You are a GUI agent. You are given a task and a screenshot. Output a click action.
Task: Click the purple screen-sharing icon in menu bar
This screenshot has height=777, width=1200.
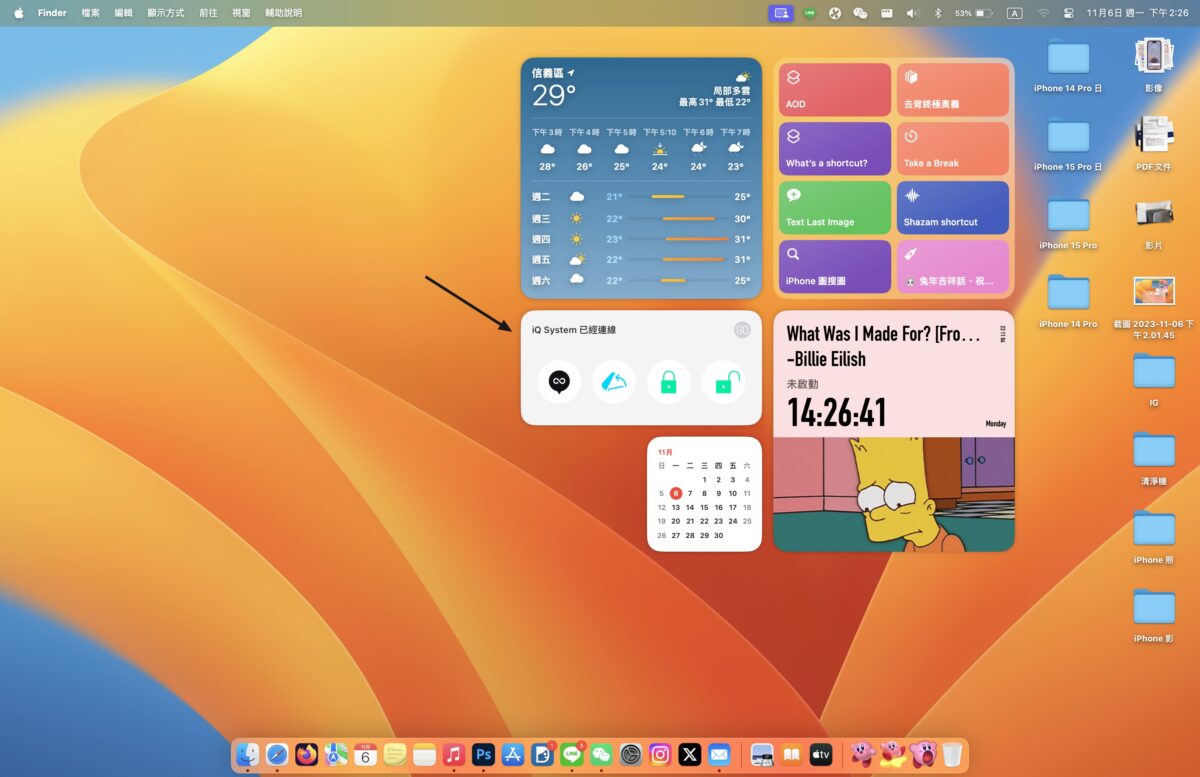pos(781,13)
